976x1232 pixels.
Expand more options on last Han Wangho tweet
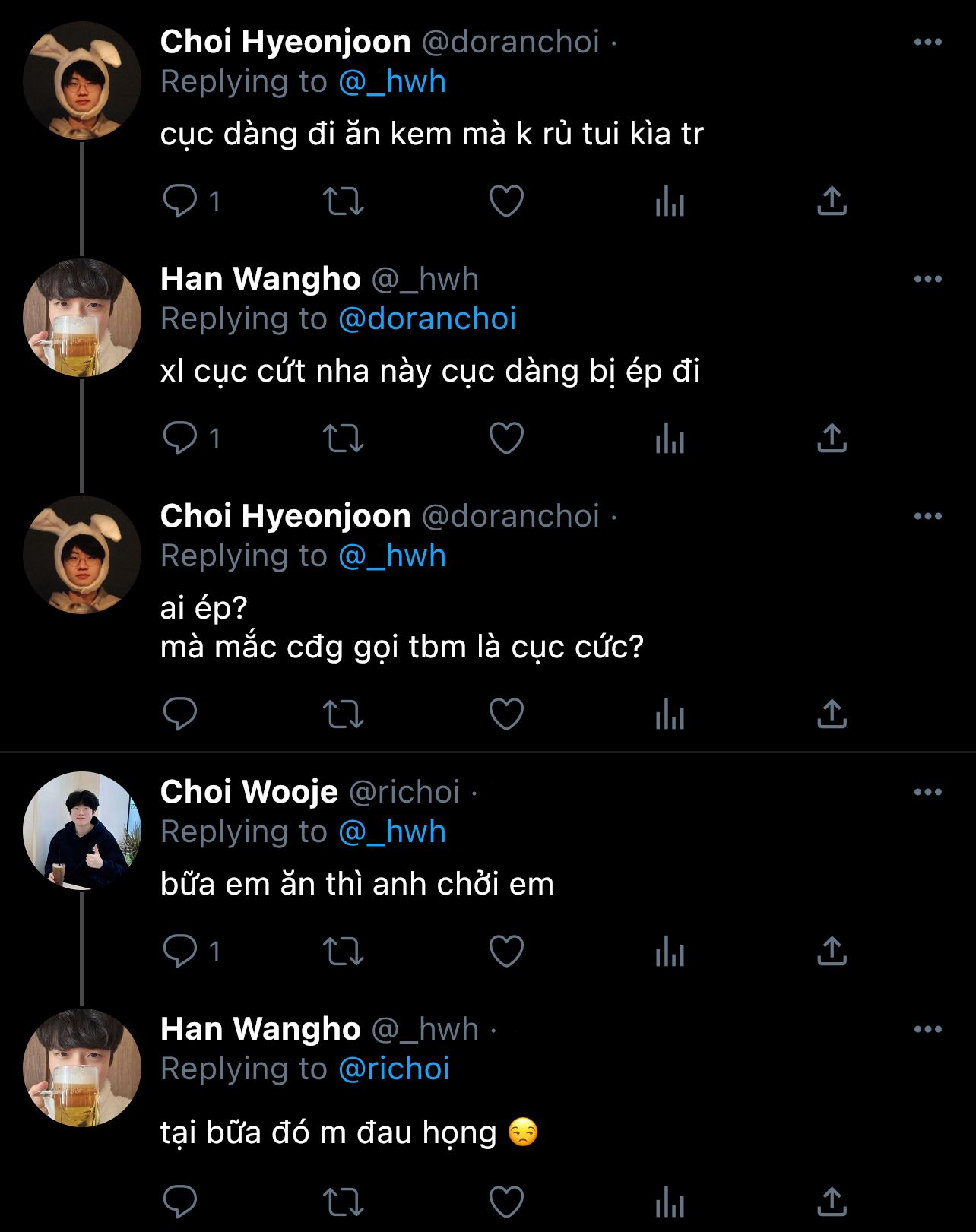[x=927, y=1030]
